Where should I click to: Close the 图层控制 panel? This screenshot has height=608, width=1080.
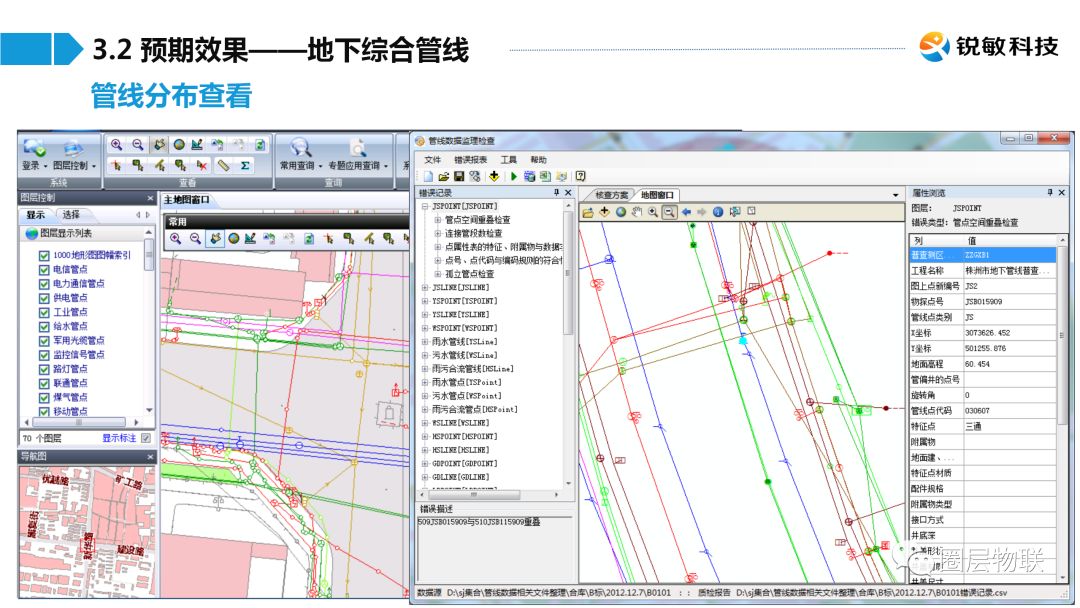(150, 198)
